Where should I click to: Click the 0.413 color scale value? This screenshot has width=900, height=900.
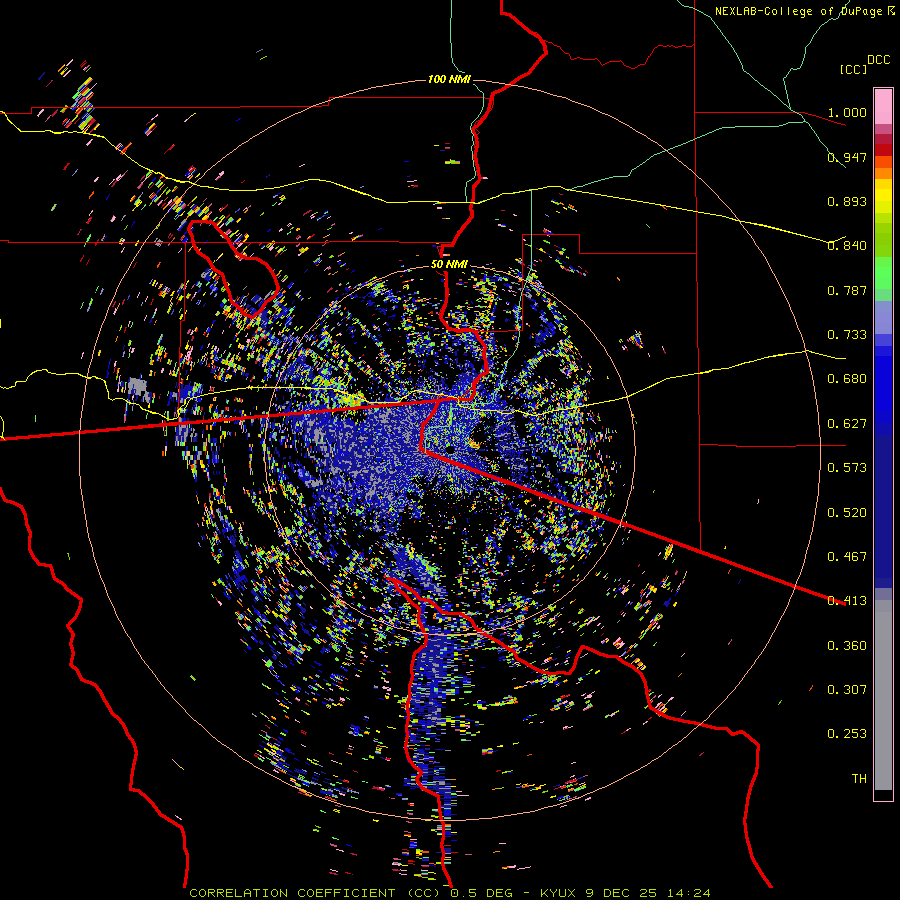[847, 601]
